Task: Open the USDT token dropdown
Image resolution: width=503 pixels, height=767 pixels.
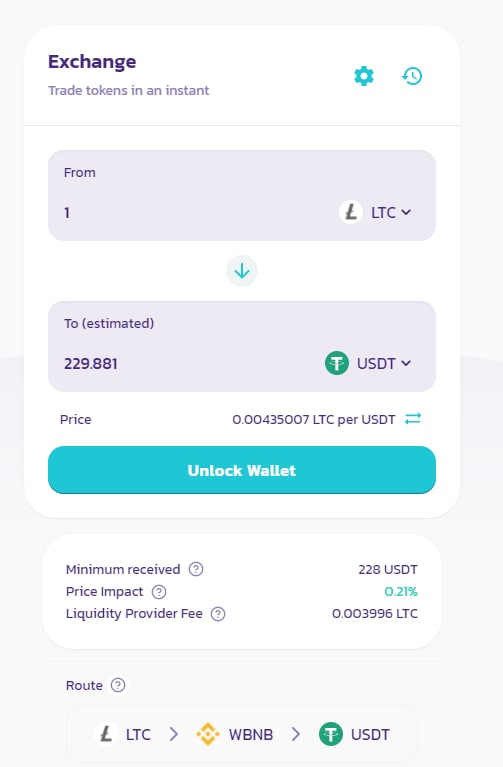Action: pos(368,363)
